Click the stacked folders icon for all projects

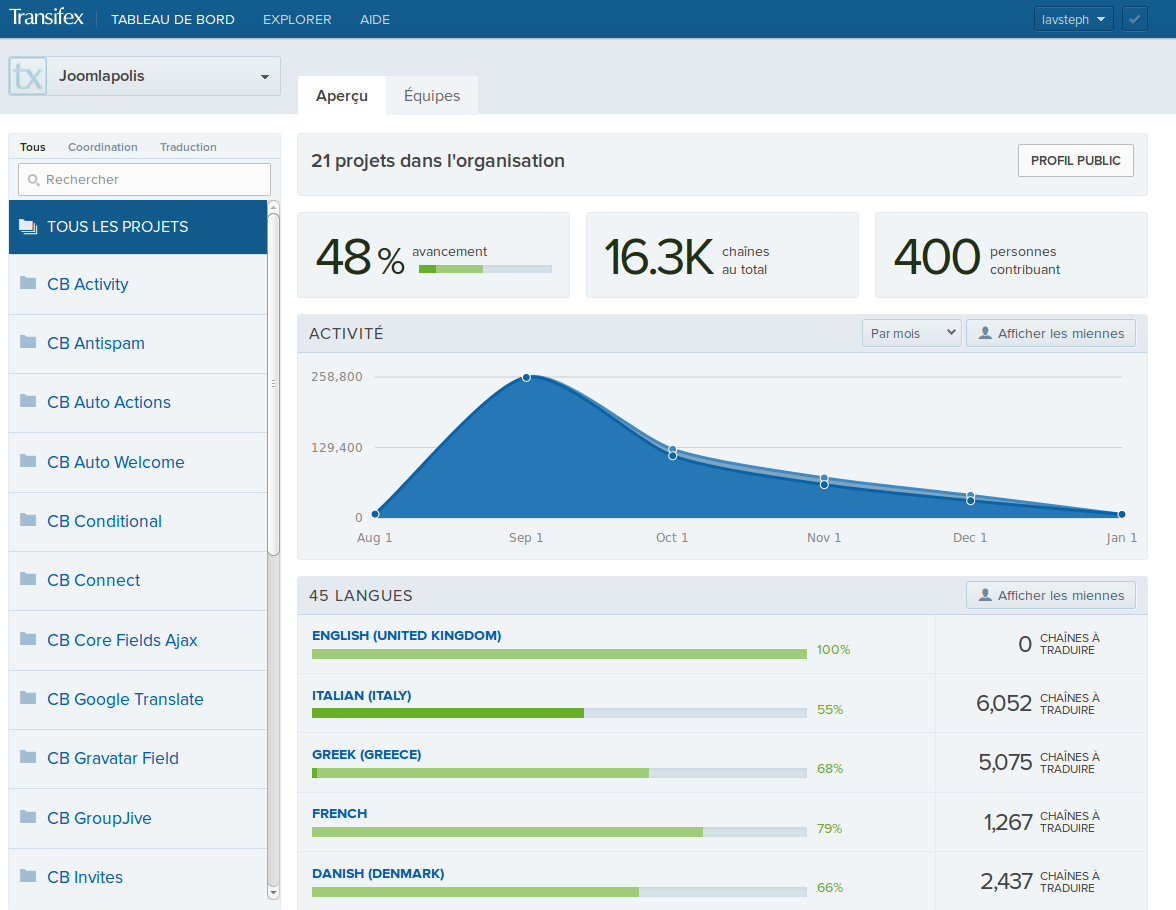click(27, 226)
